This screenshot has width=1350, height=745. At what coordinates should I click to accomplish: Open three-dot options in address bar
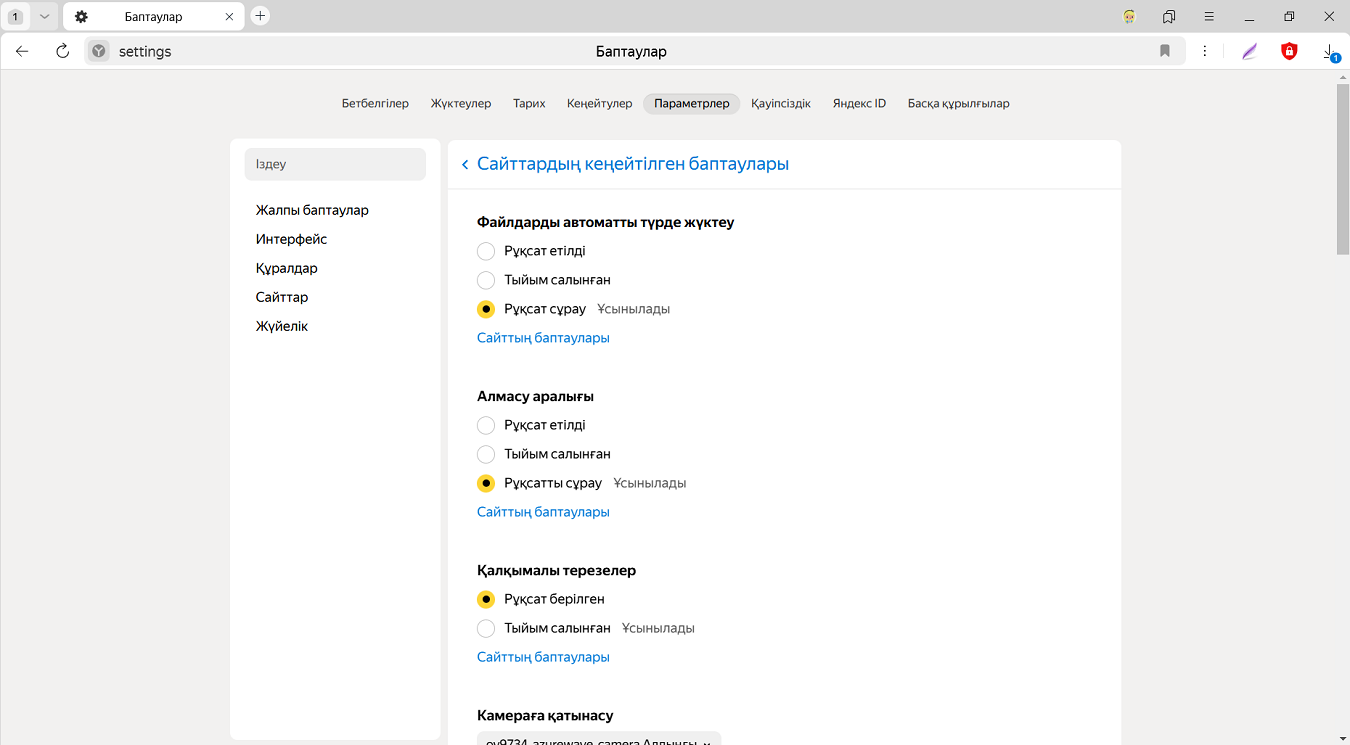click(1205, 51)
